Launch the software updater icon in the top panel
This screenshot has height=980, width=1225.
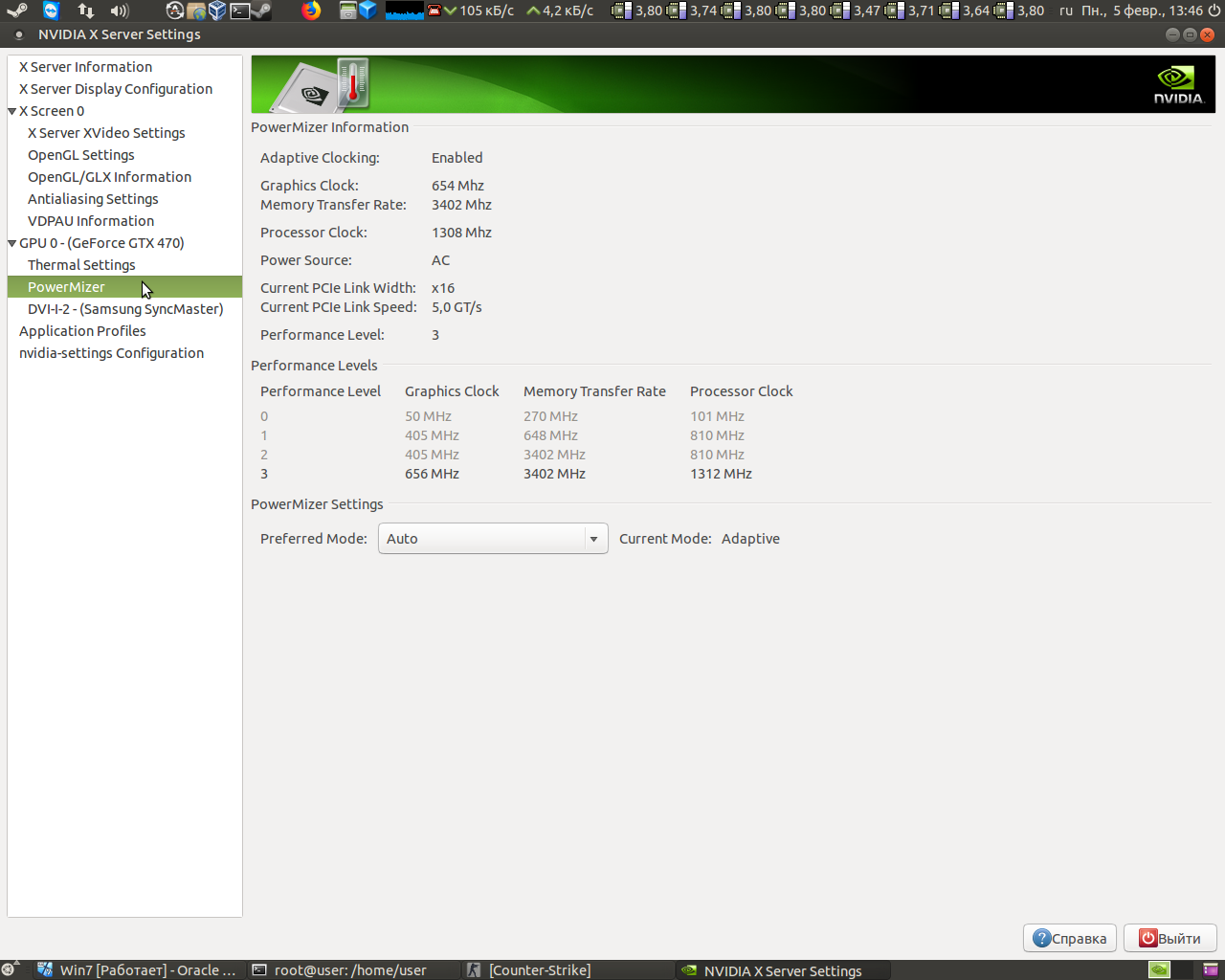tap(174, 11)
